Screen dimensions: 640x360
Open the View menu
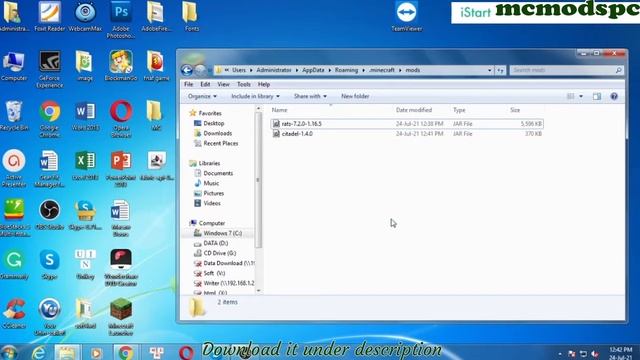pos(223,84)
